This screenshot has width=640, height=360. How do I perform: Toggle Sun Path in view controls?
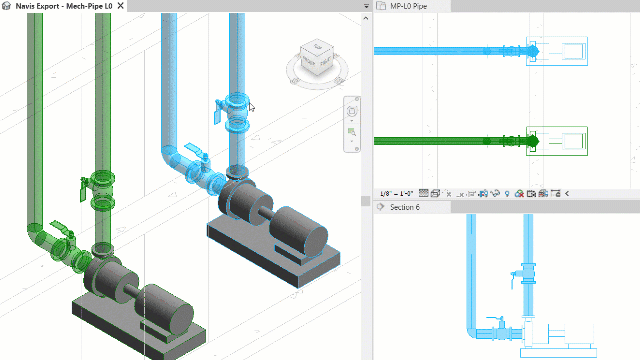point(448,193)
